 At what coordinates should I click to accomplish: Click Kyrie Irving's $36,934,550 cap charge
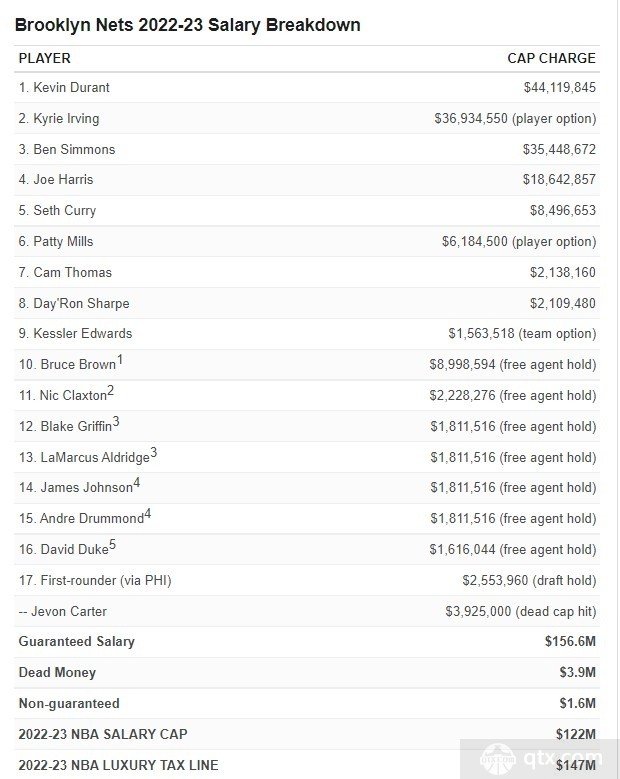point(471,118)
